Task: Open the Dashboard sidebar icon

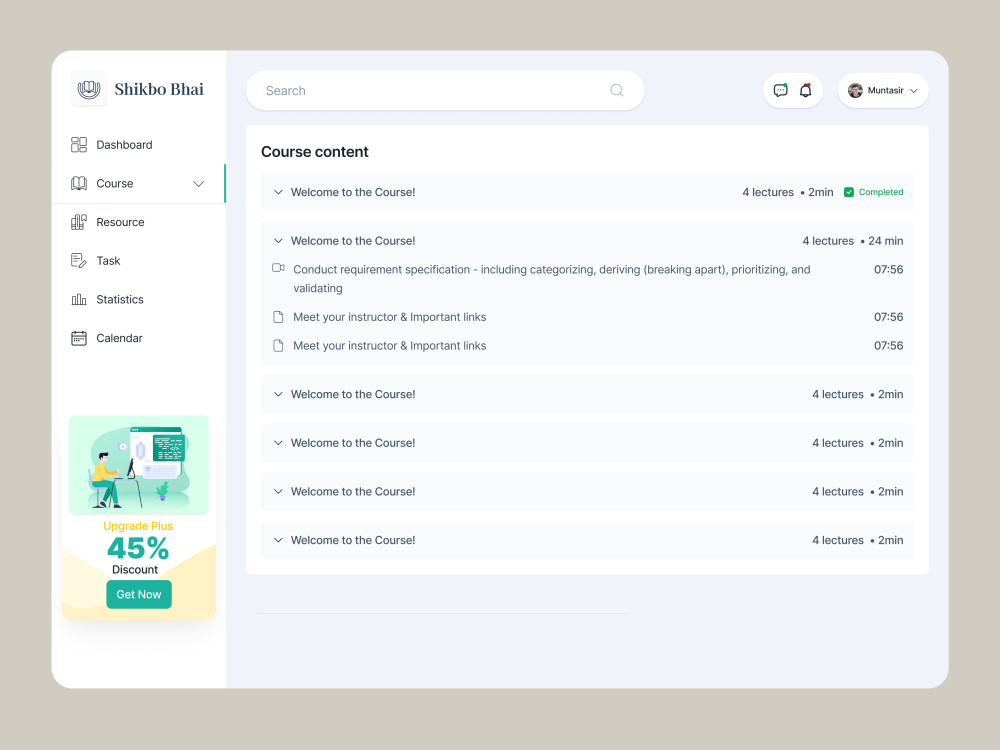Action: [79, 144]
